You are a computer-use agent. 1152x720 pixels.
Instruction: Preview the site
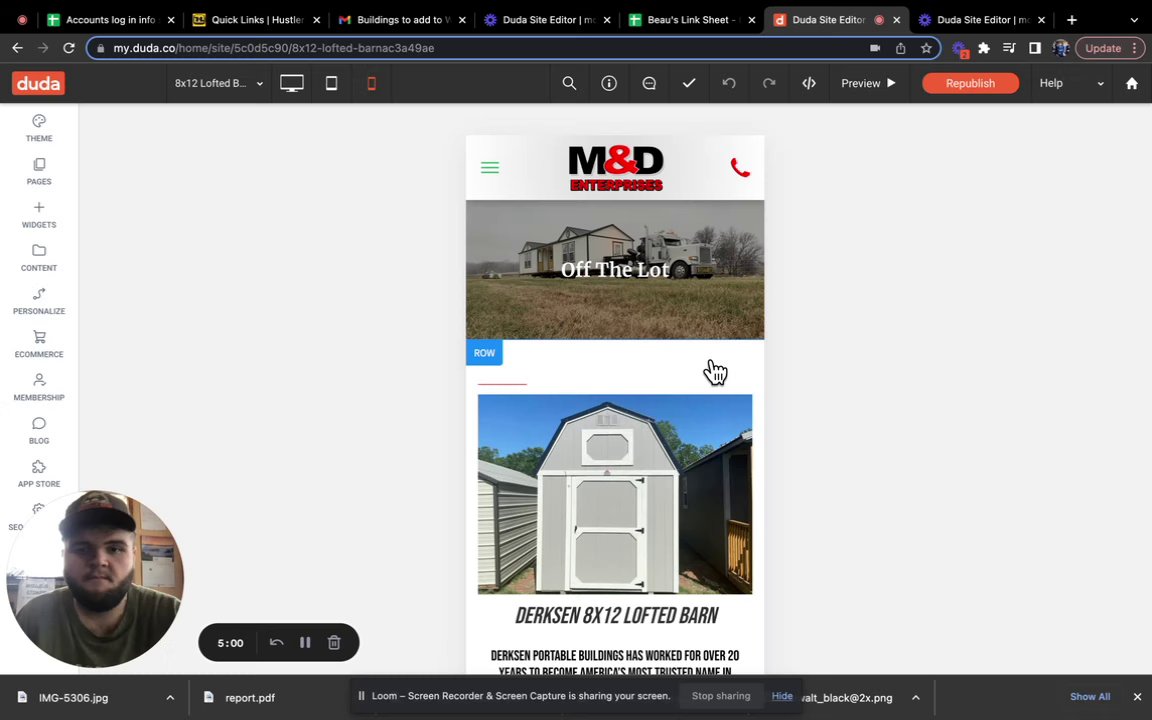(x=868, y=83)
